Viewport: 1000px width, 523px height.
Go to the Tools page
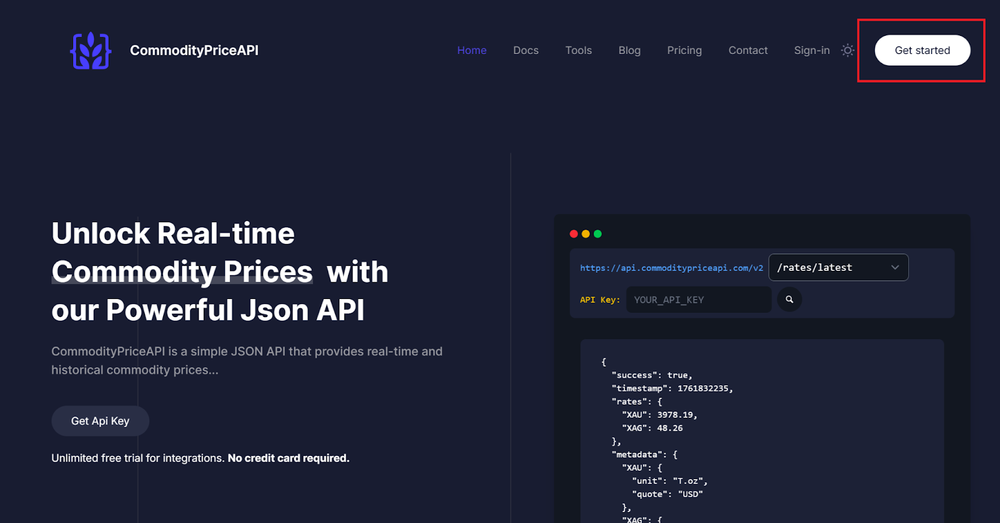[x=578, y=50]
